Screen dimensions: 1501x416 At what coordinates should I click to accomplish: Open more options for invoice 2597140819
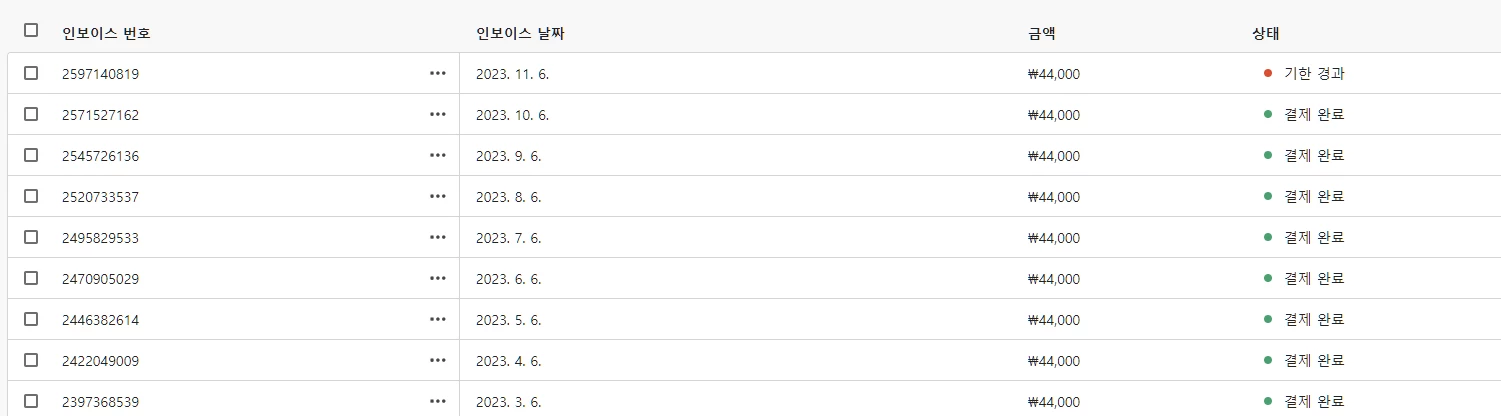coord(437,73)
